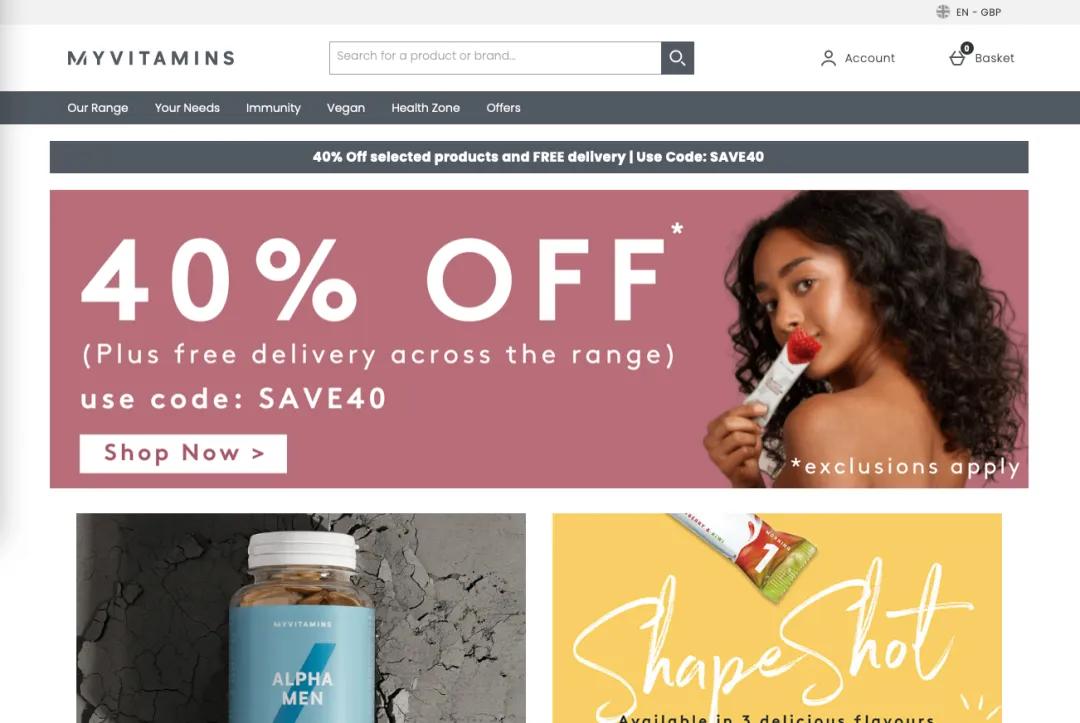Viewport: 1080px width, 723px height.
Task: Click the 40% OFF hero banner
Action: [539, 339]
